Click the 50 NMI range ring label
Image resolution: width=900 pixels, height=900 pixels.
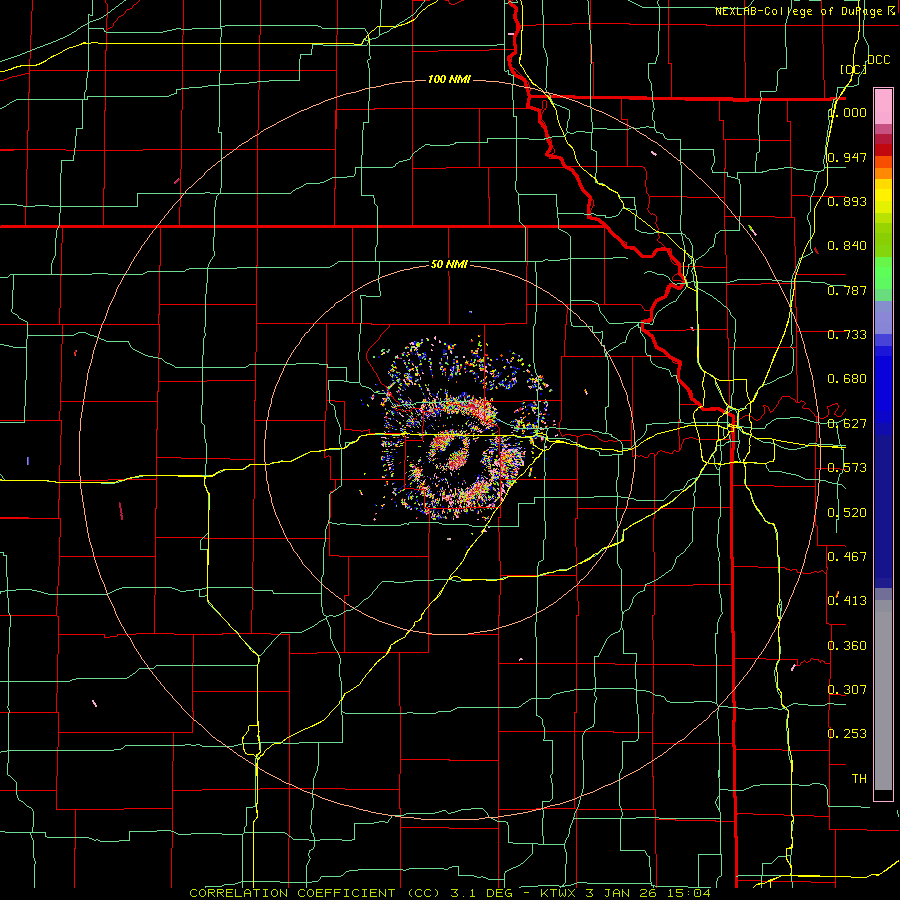pos(449,264)
